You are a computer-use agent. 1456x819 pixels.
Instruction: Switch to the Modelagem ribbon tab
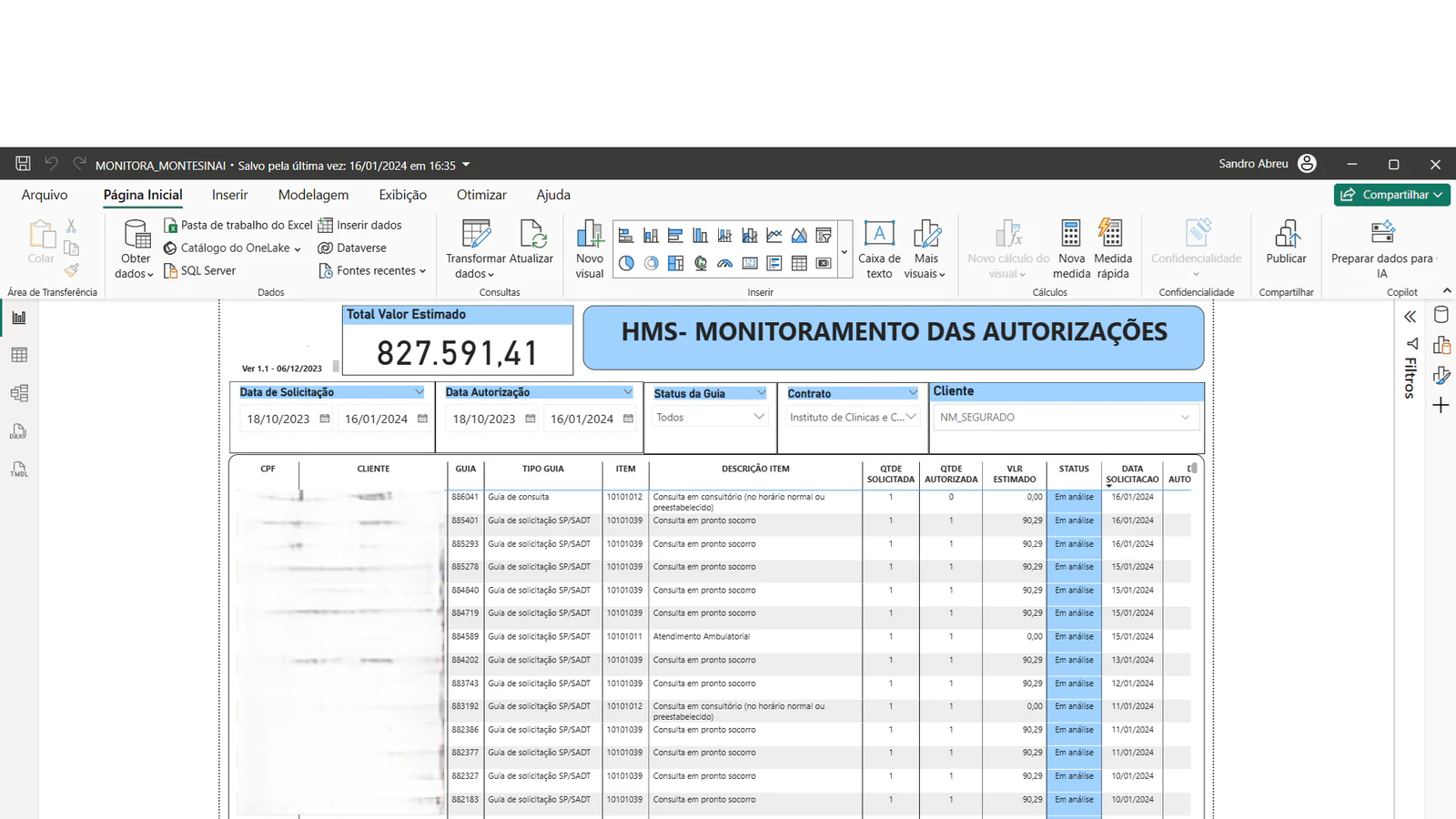(x=313, y=195)
